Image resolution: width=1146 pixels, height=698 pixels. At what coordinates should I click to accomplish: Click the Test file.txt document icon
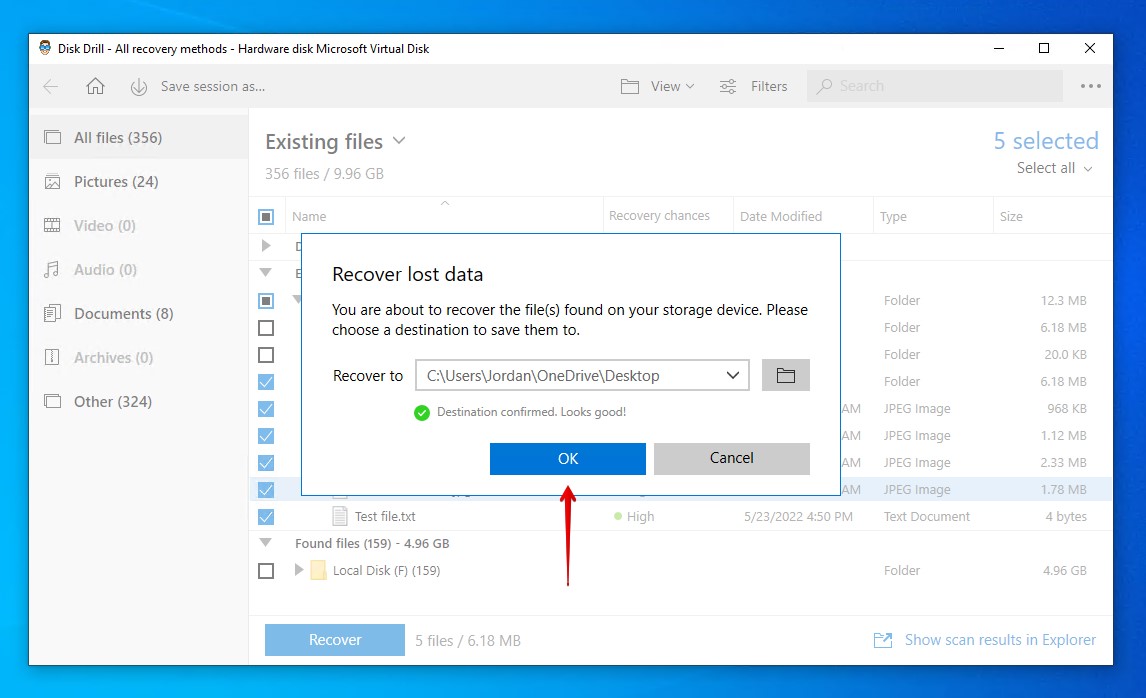[340, 516]
